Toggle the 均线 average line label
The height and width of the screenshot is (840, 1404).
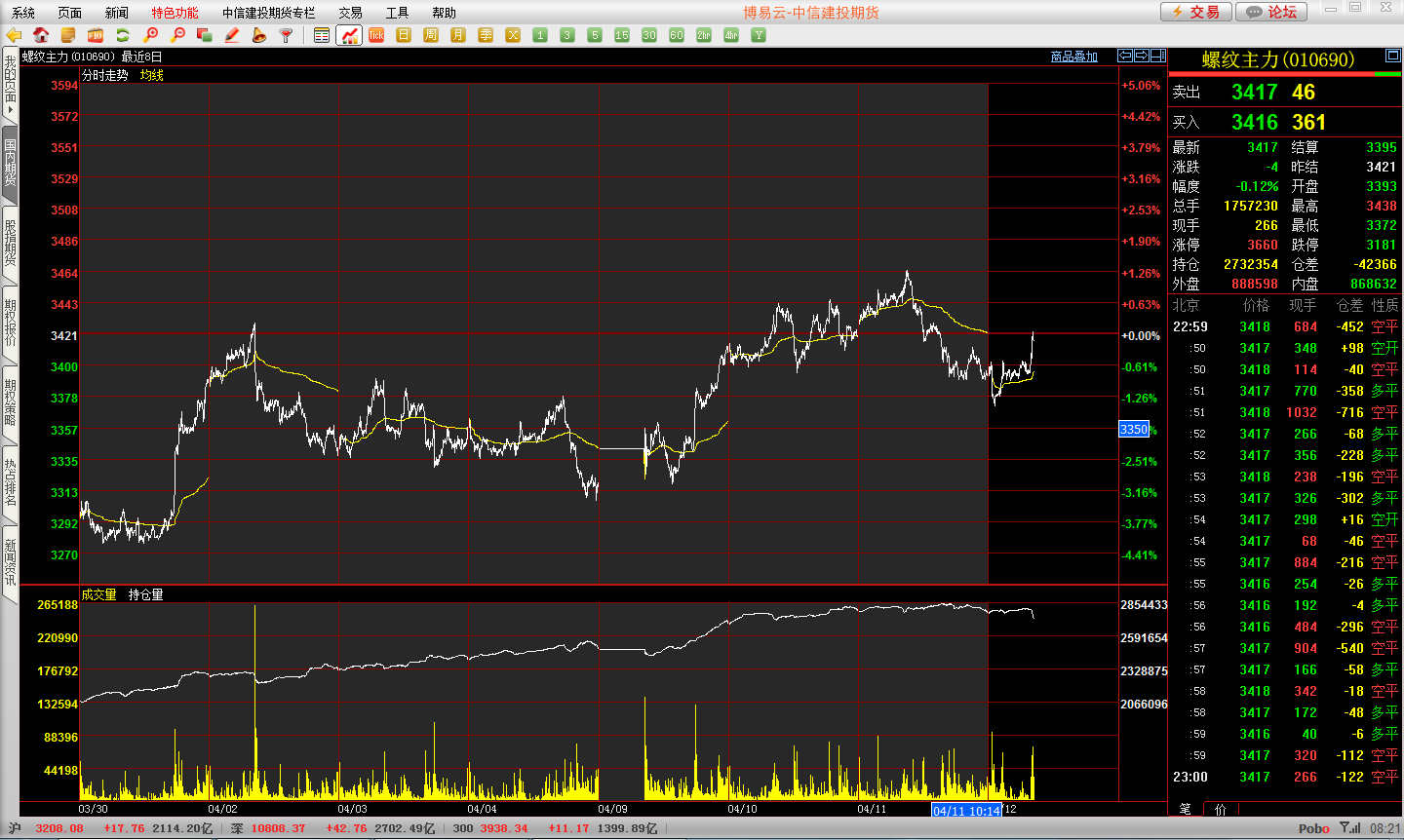pyautogui.click(x=152, y=75)
